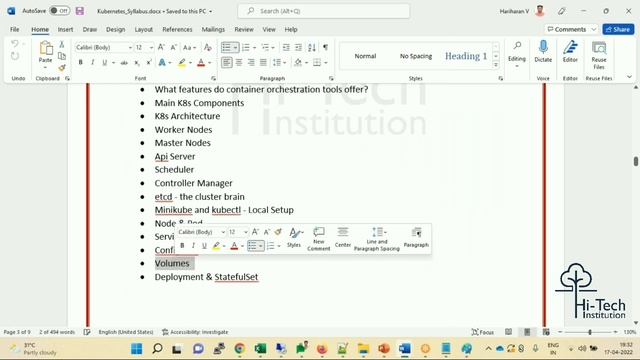This screenshot has width=640, height=360.
Task: Click Center alignment in ribbon Paragraph group
Action: (x=239, y=62)
